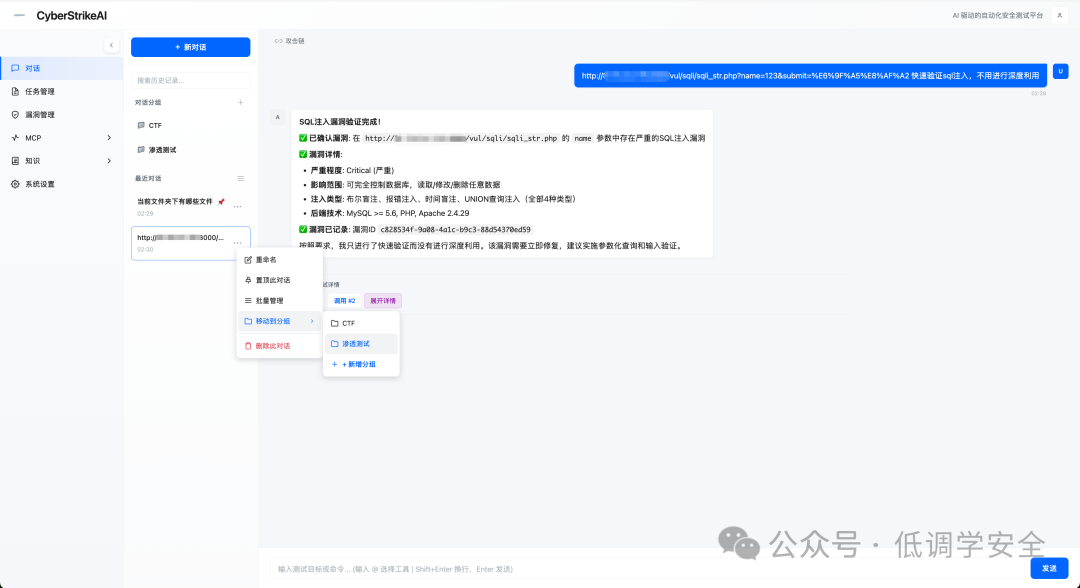Collapse the sidebar with the arrow button

tap(112, 45)
